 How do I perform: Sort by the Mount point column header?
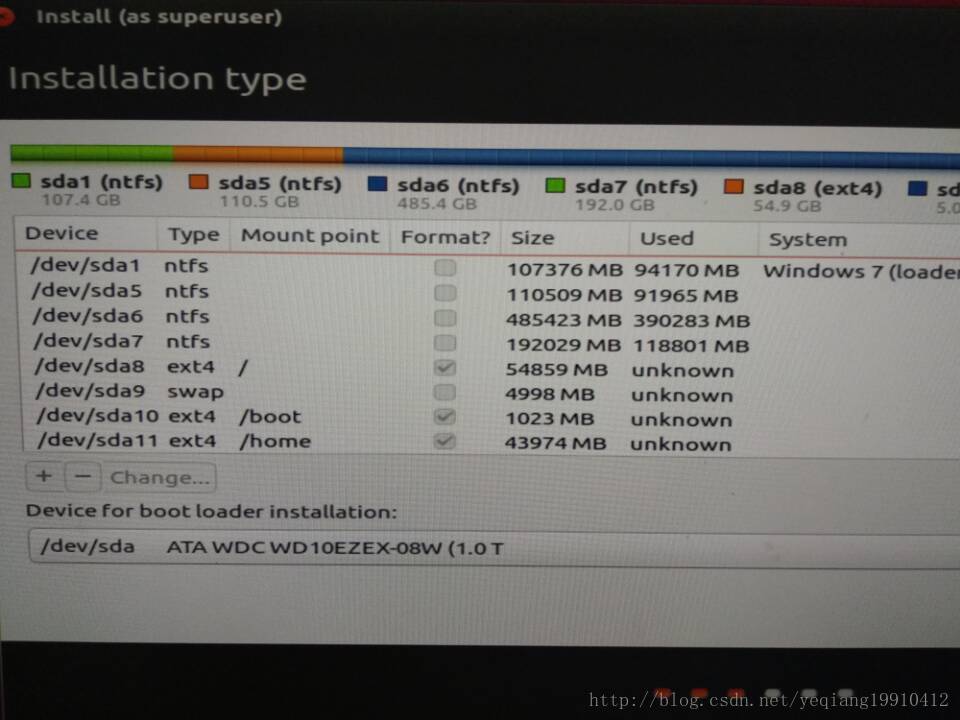(310, 236)
